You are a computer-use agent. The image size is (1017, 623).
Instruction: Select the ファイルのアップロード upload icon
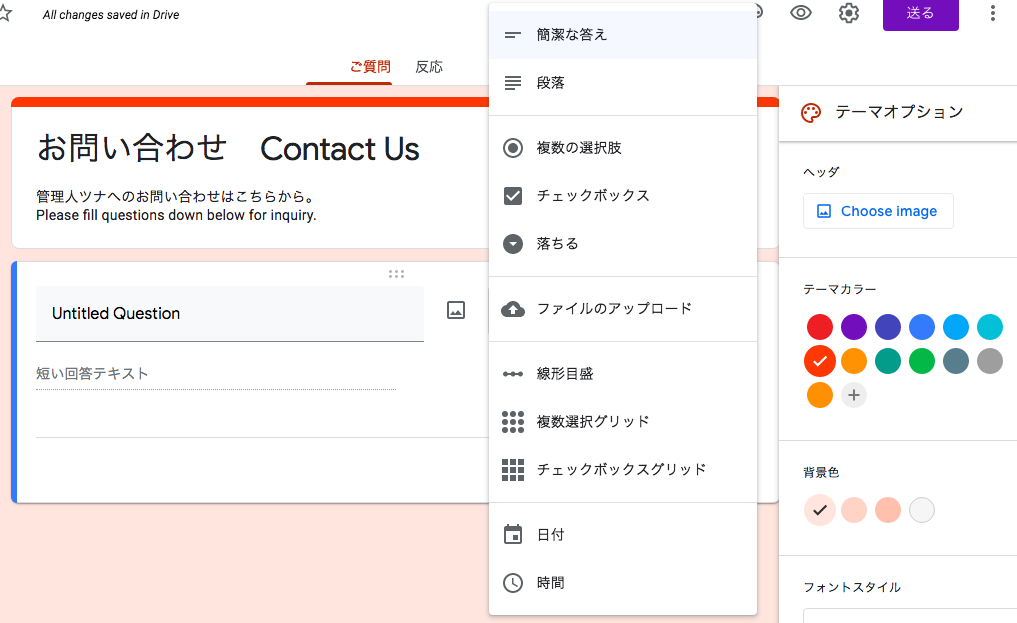pos(513,308)
